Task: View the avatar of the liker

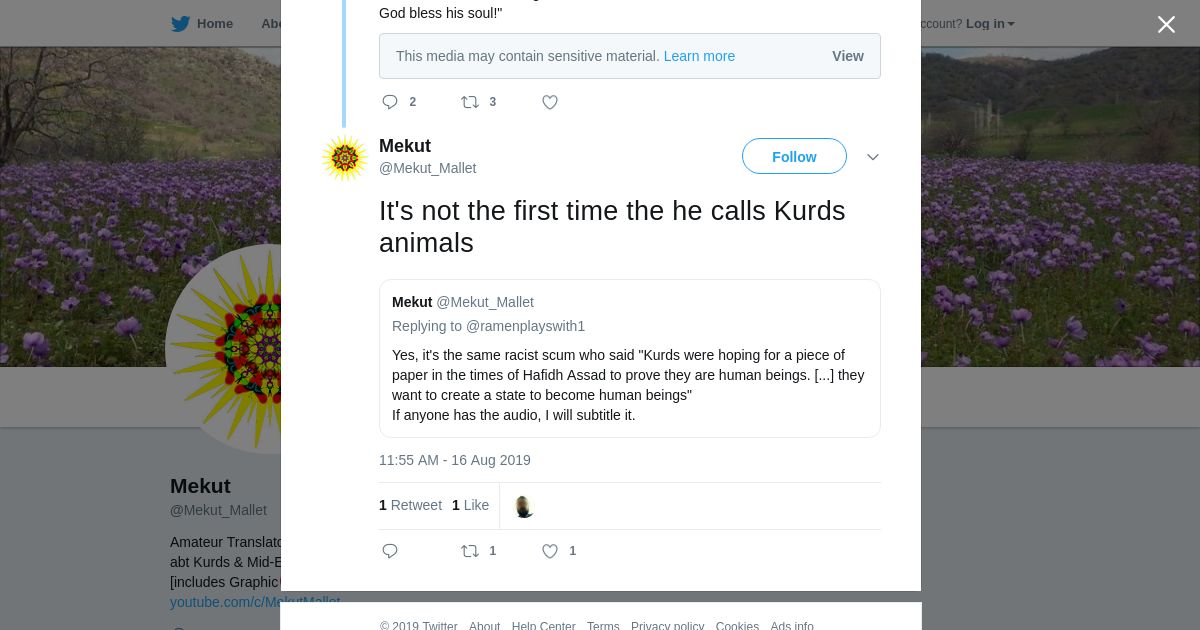Action: pos(523,506)
